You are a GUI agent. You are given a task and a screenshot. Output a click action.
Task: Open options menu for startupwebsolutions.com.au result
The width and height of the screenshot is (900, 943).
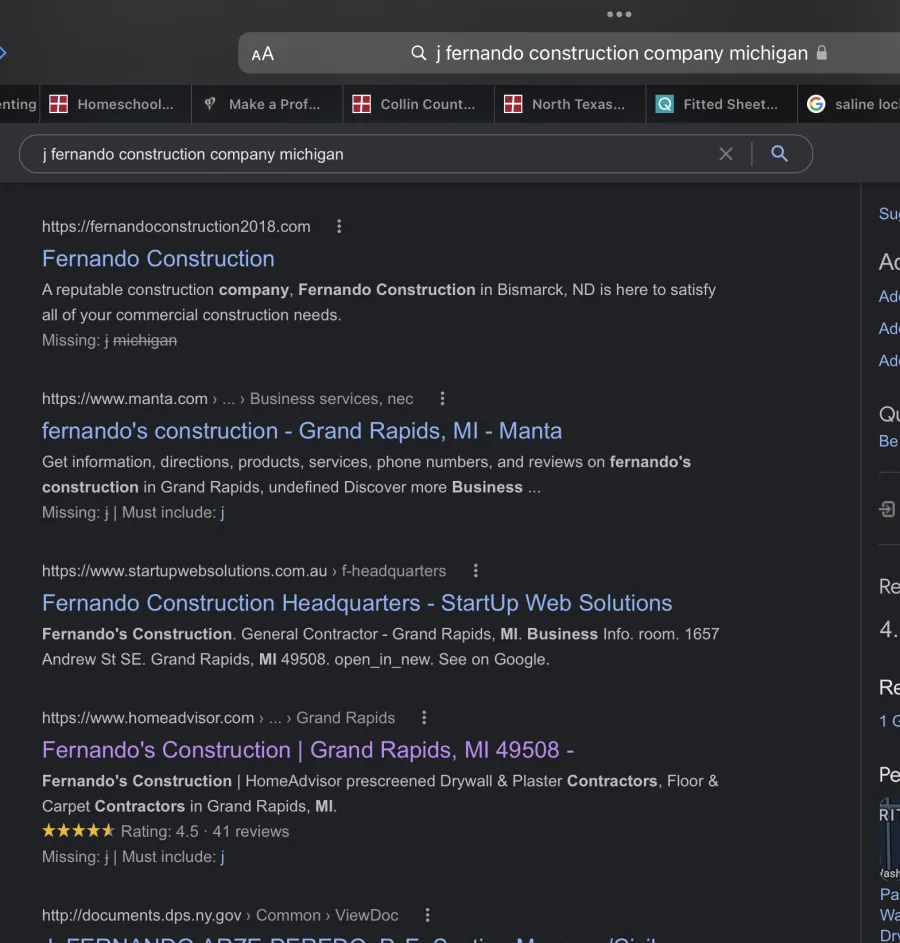[476, 570]
